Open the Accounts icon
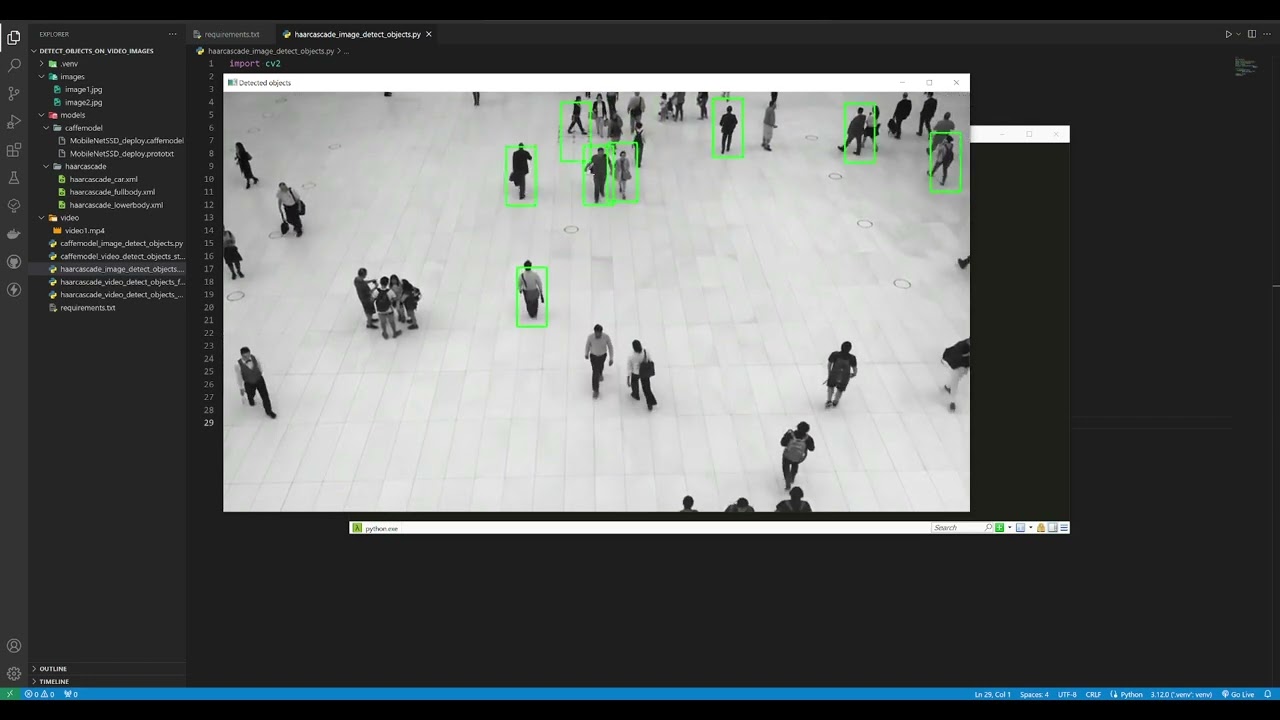The height and width of the screenshot is (720, 1280). tap(14, 646)
